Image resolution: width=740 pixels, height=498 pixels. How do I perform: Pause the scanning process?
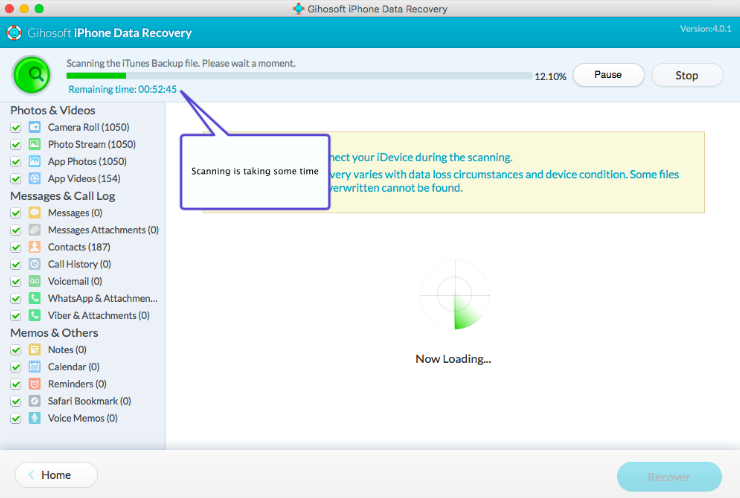608,75
